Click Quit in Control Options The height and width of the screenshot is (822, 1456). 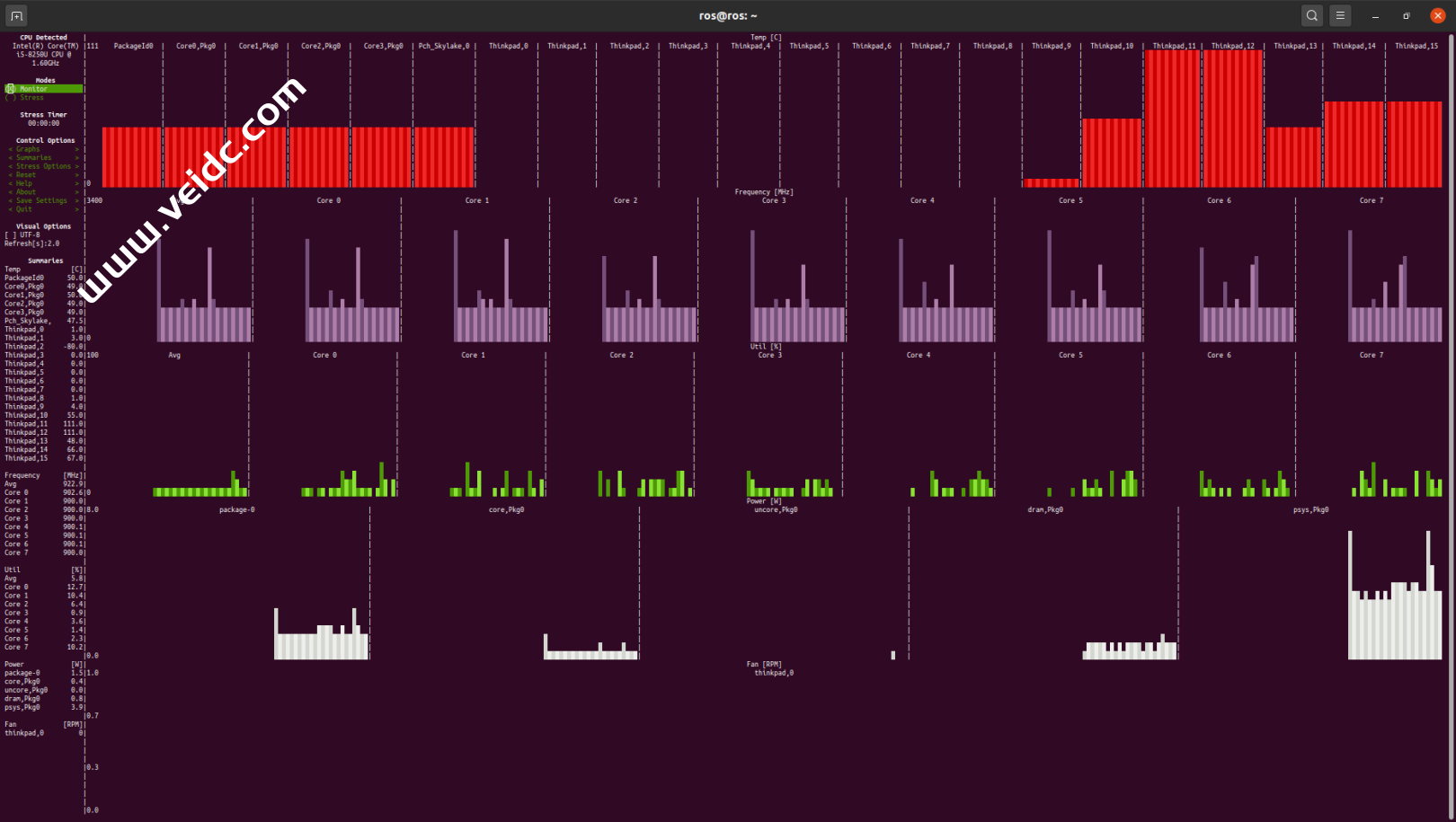click(23, 209)
